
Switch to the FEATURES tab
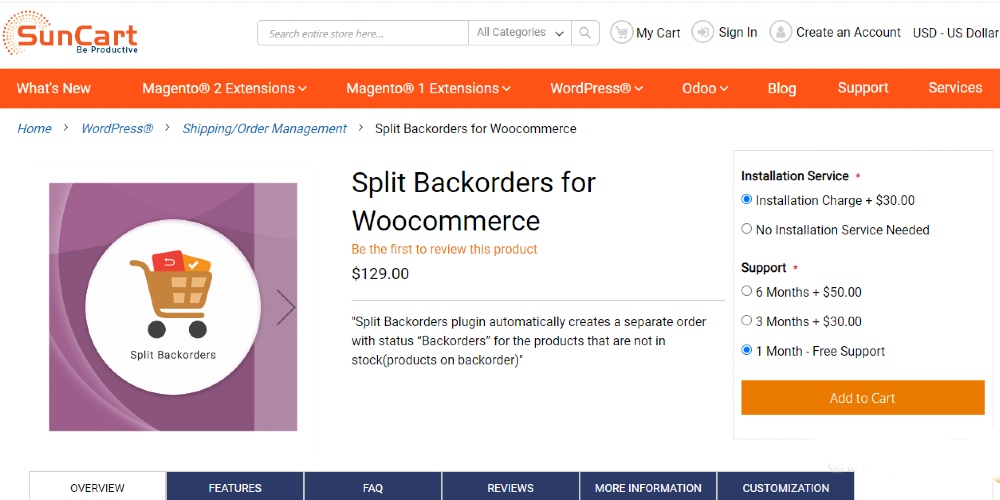(x=235, y=487)
